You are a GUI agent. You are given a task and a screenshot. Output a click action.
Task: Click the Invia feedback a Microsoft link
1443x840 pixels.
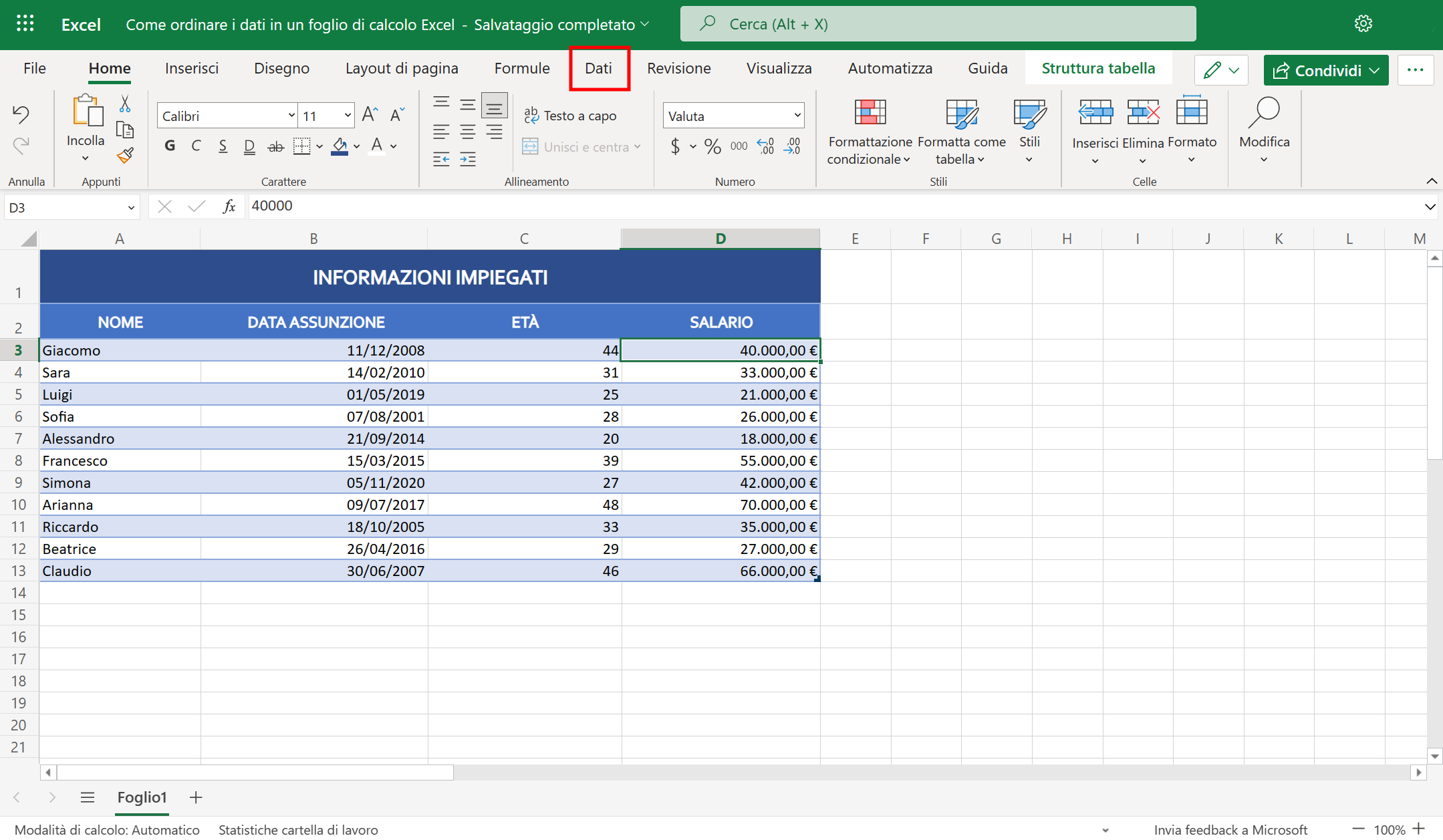(1233, 829)
